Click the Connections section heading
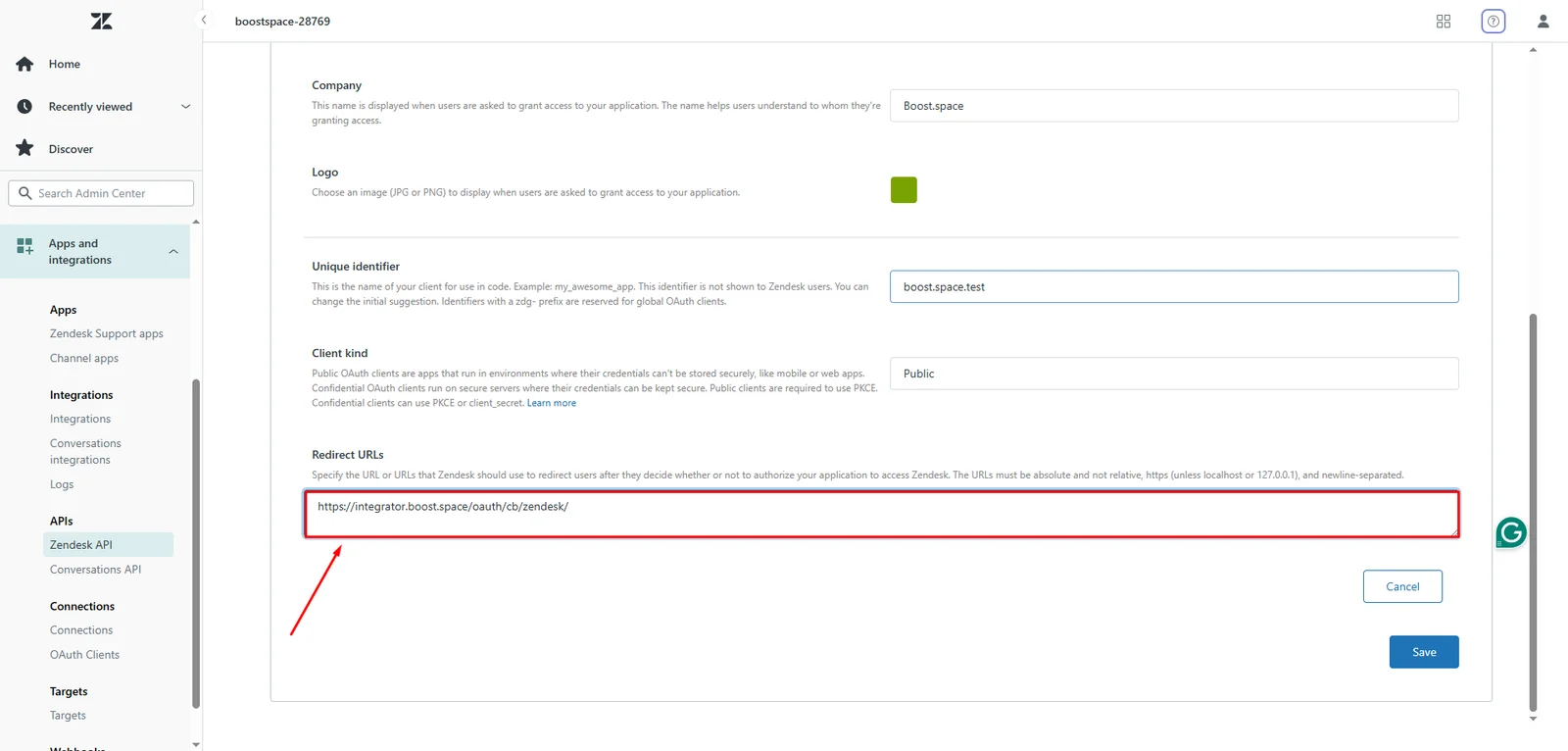 coord(82,607)
